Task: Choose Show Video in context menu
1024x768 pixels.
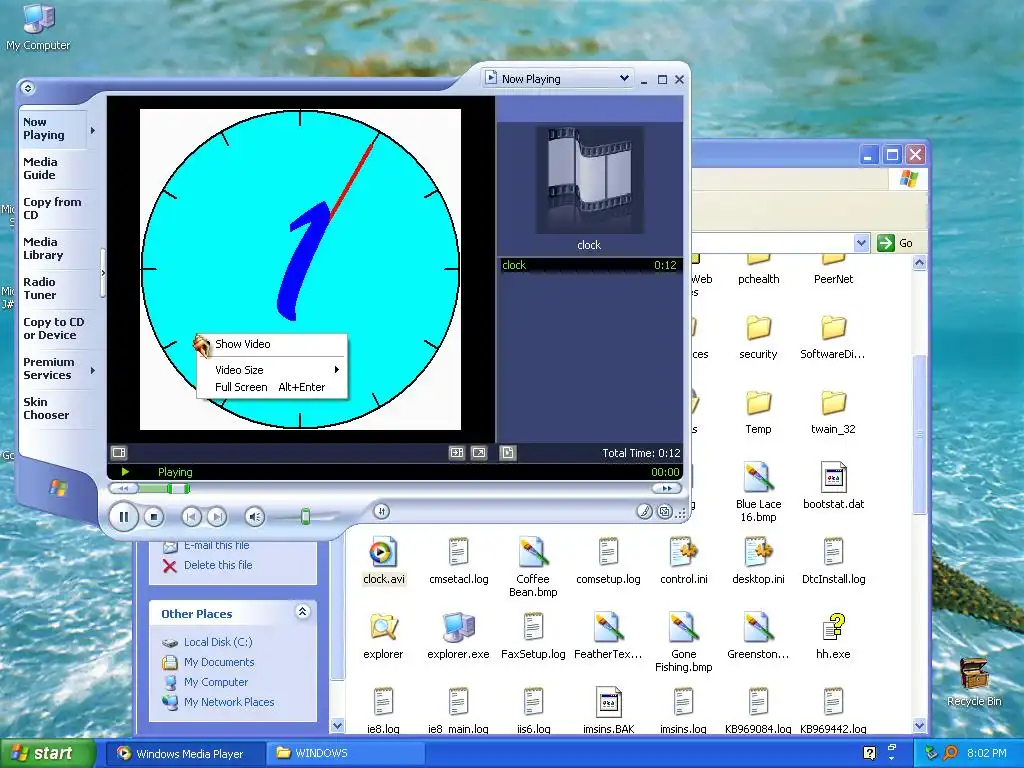Action: click(x=271, y=344)
